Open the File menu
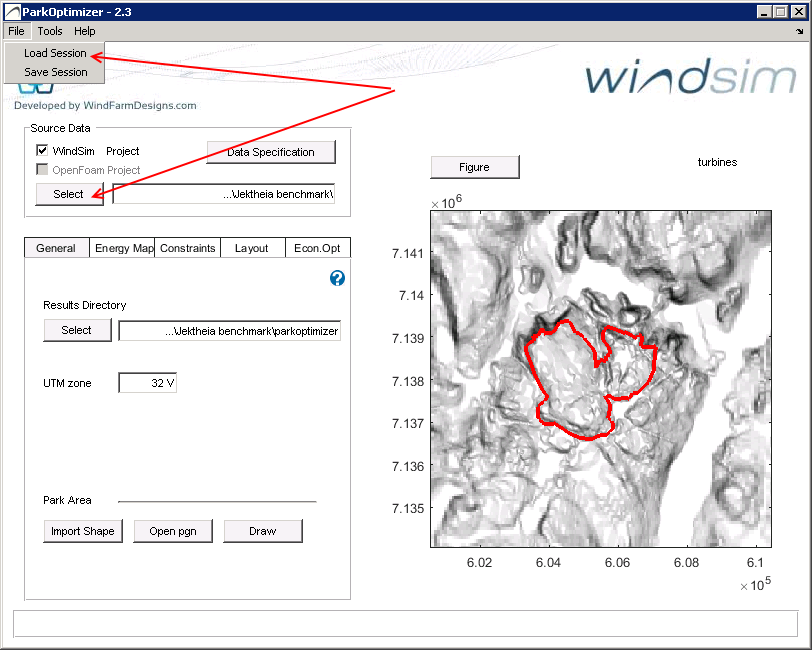Viewport: 812px width, 650px height. point(16,31)
